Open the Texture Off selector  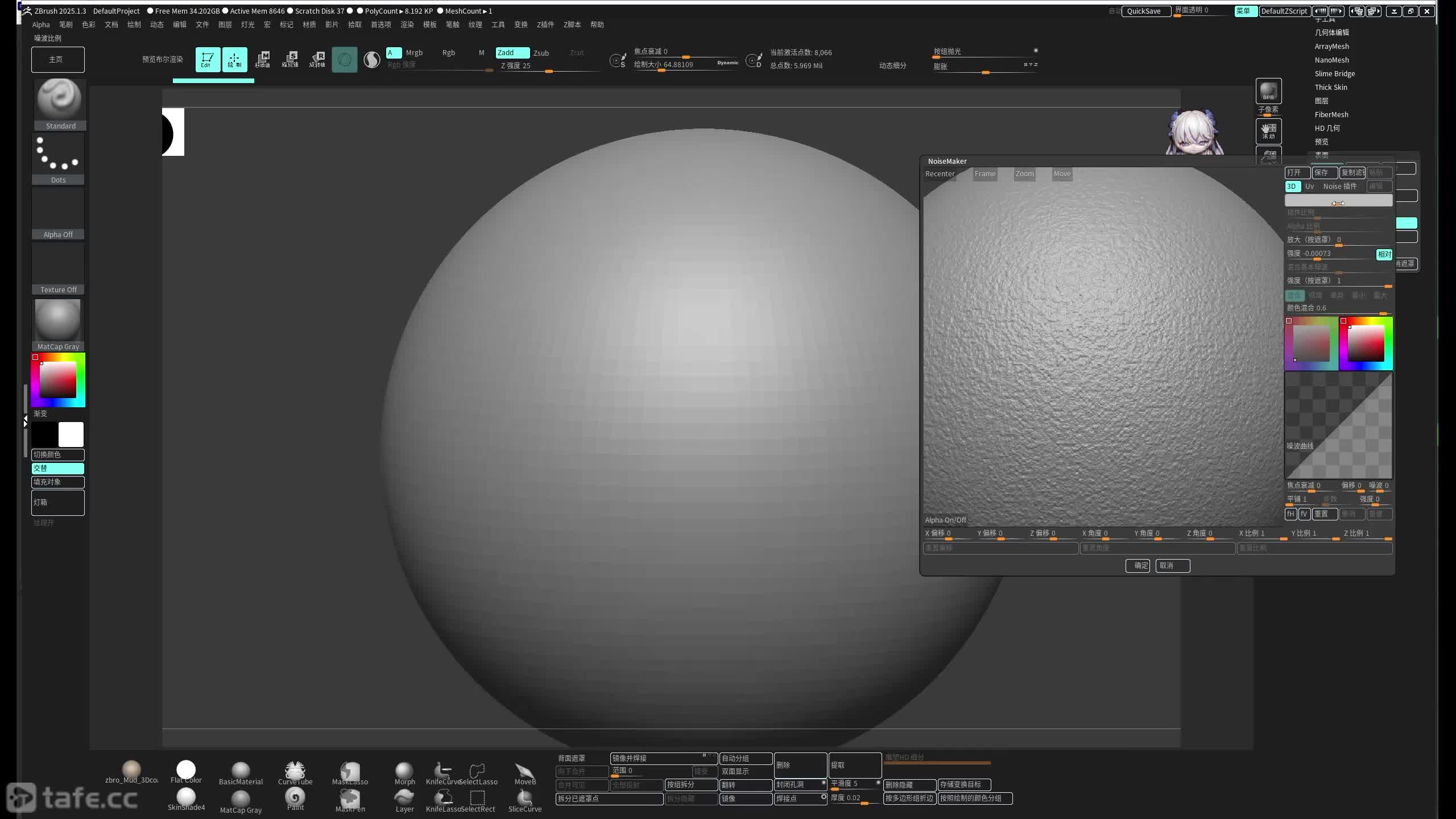point(59,268)
